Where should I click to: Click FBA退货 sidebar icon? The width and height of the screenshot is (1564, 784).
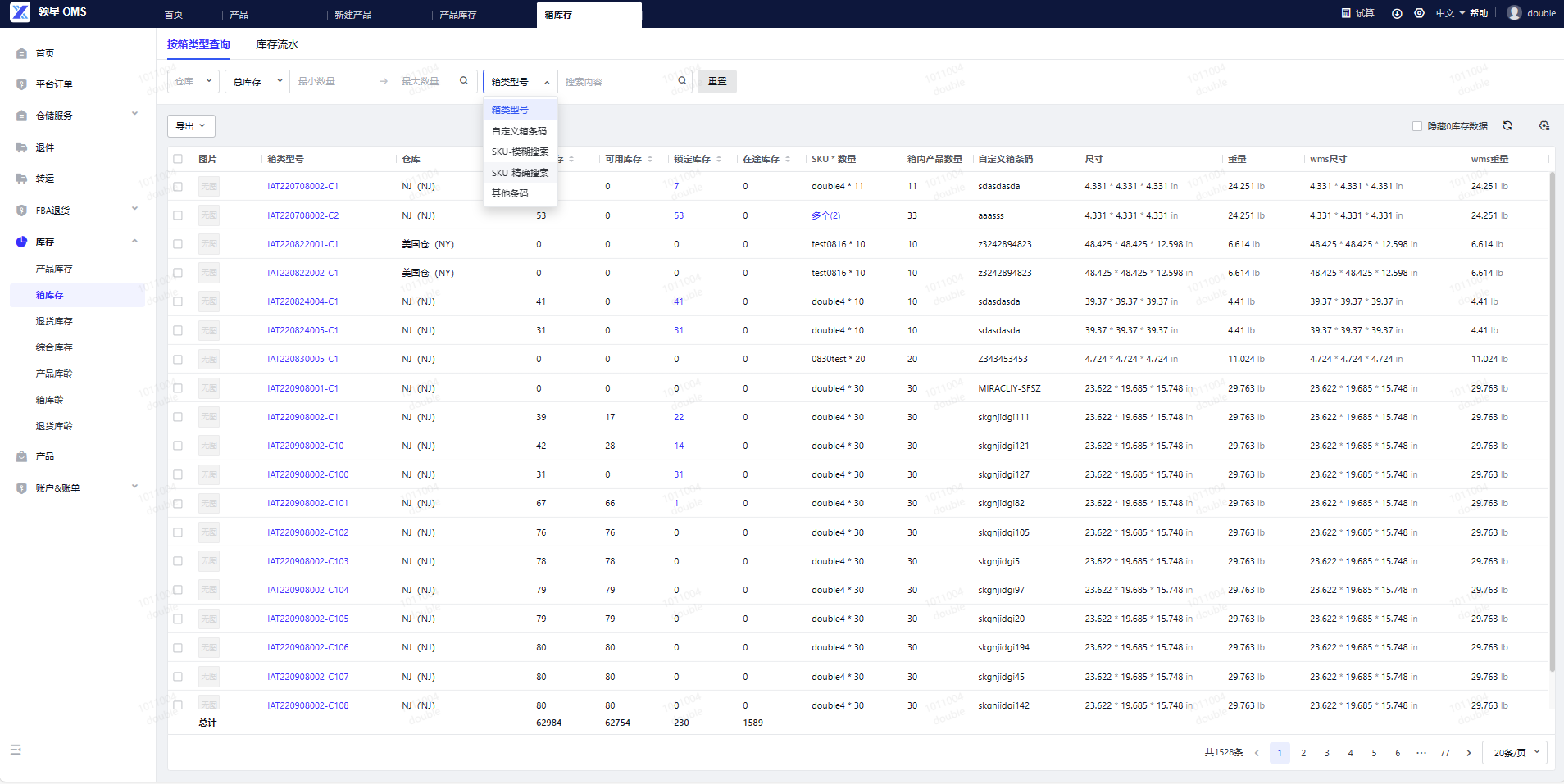[21, 211]
